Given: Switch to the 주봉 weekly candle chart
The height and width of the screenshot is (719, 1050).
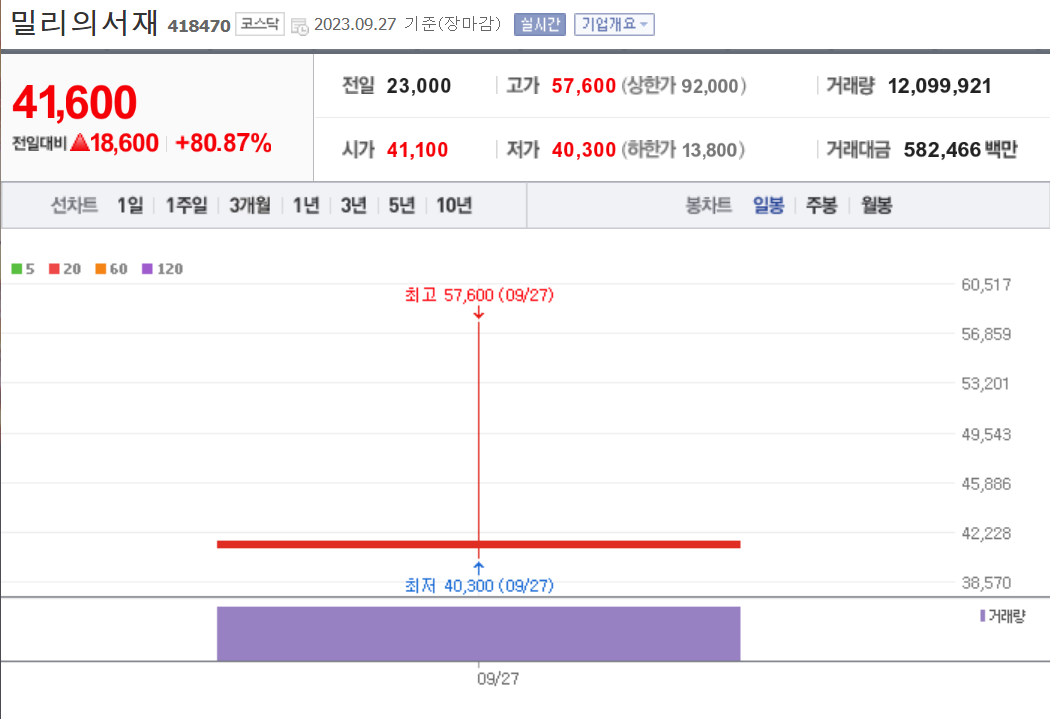Looking at the screenshot, I should (822, 205).
